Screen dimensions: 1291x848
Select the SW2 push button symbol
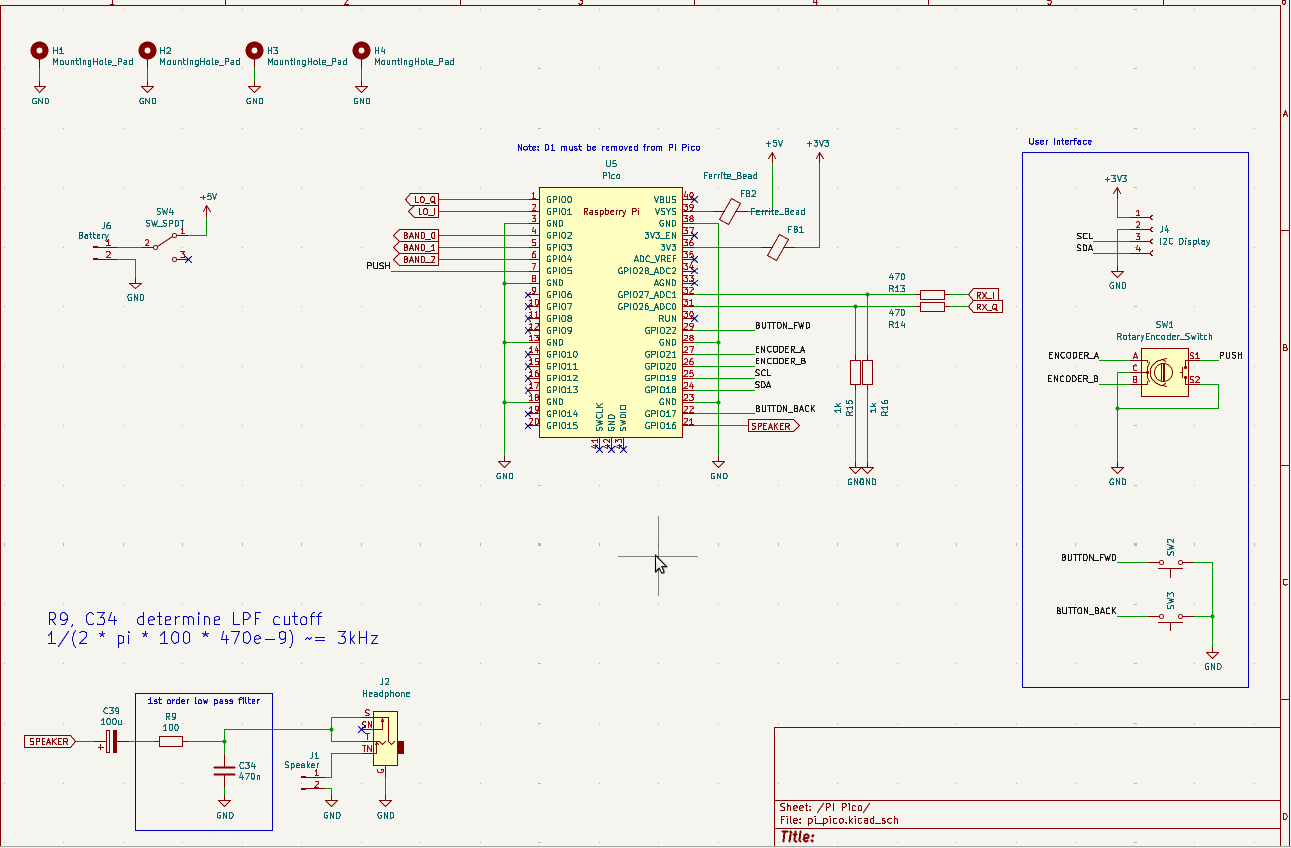coord(1170,563)
